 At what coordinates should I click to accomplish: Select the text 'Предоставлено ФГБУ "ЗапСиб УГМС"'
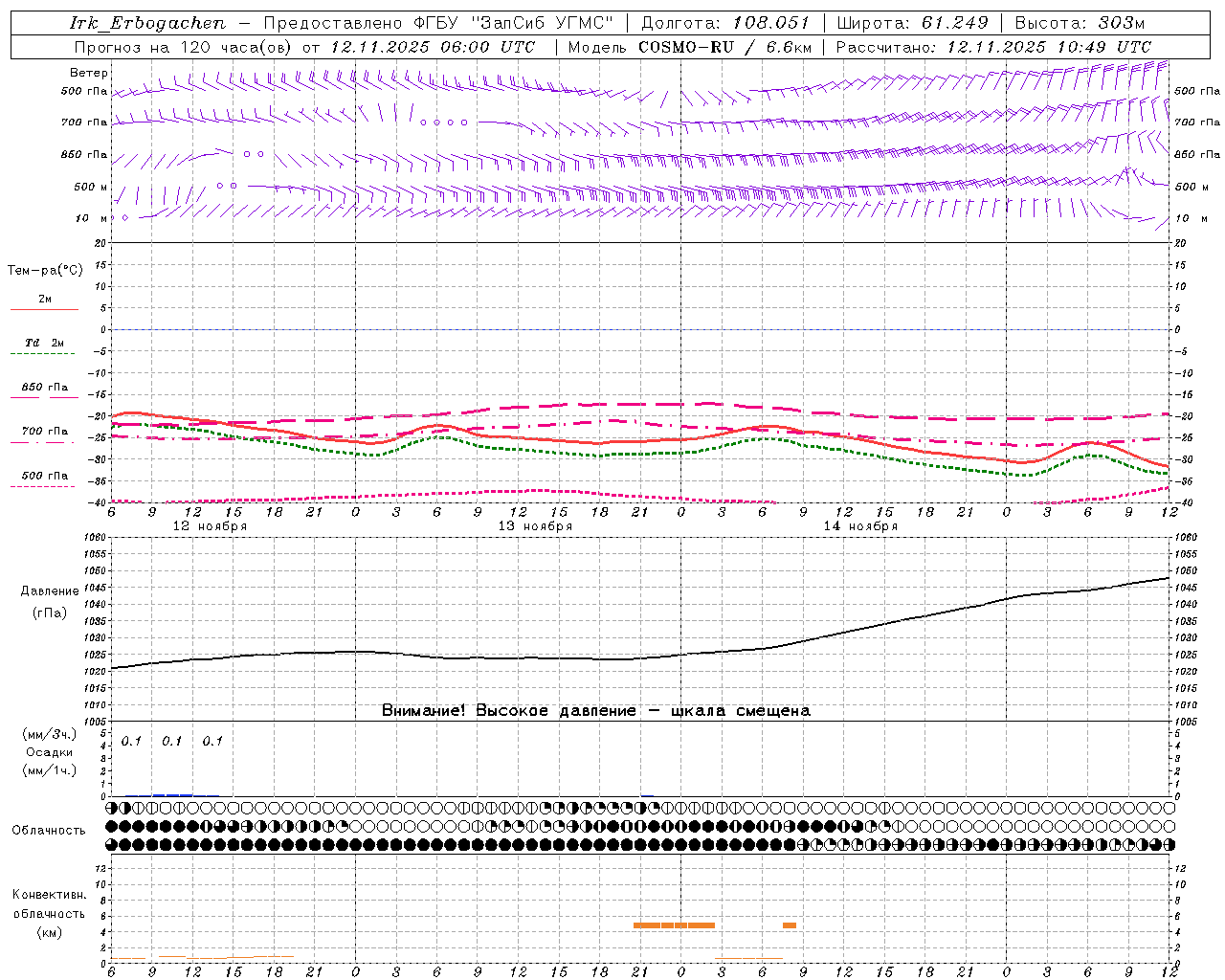438,23
